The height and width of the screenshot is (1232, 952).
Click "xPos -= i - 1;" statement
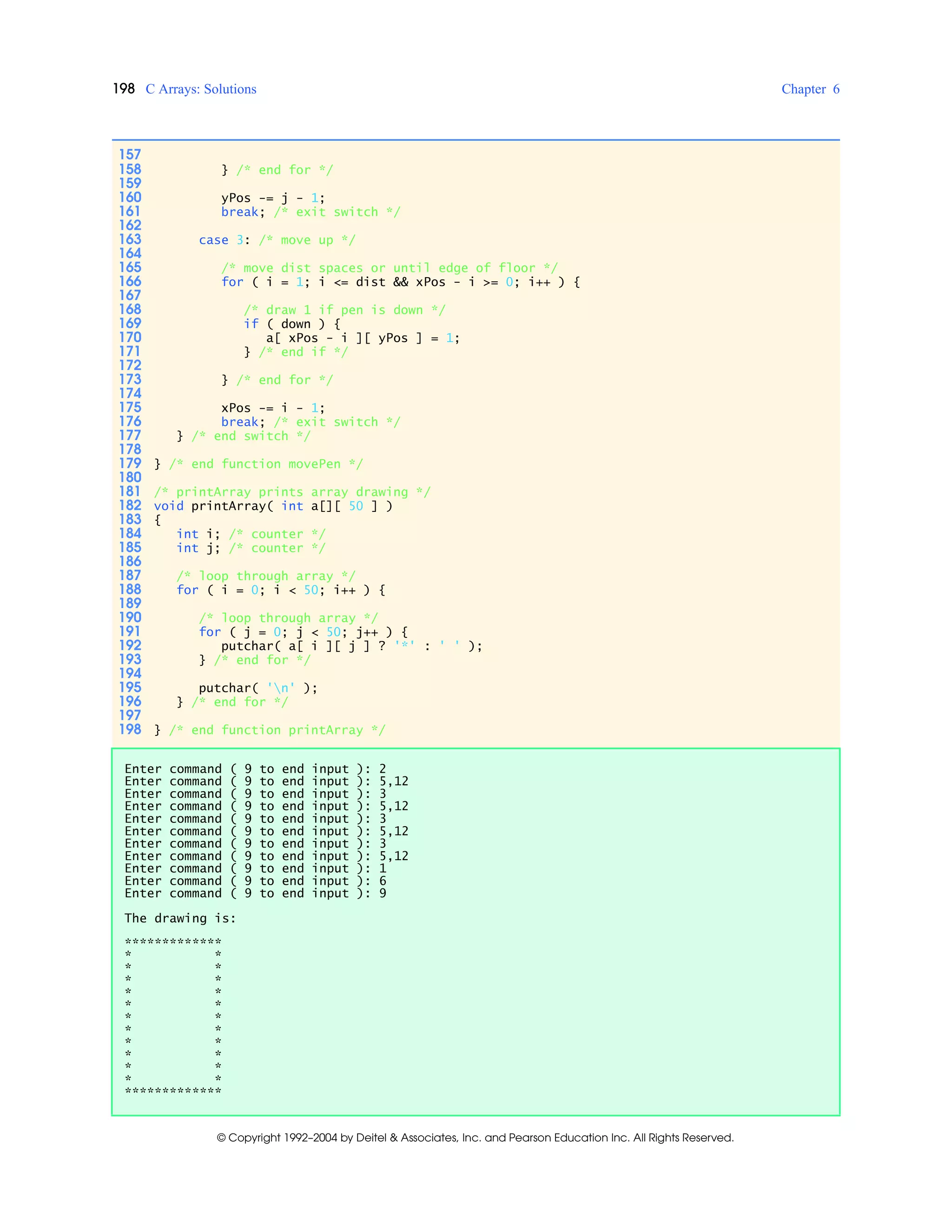(273, 408)
